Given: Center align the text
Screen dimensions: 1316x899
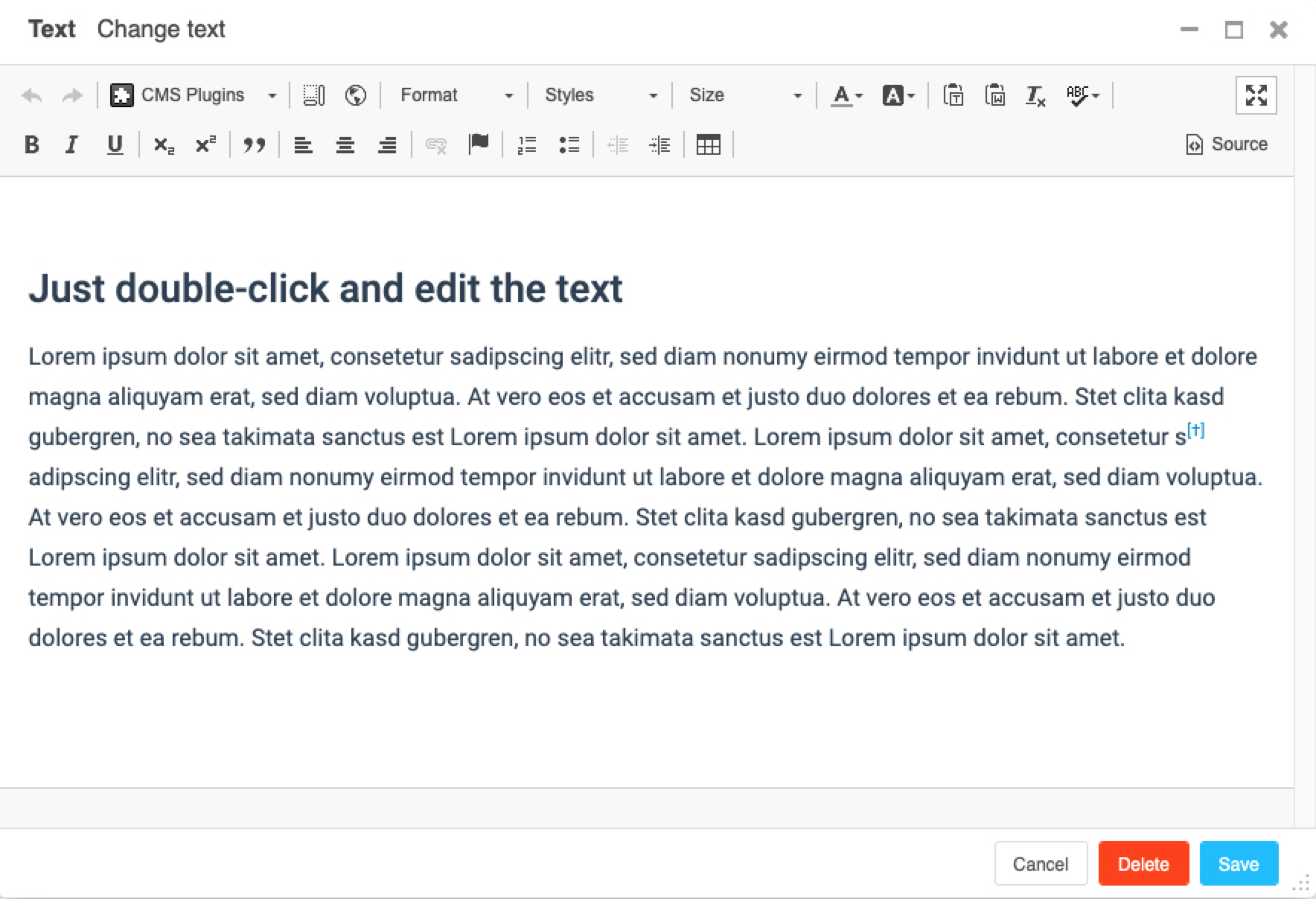Looking at the screenshot, I should (345, 145).
